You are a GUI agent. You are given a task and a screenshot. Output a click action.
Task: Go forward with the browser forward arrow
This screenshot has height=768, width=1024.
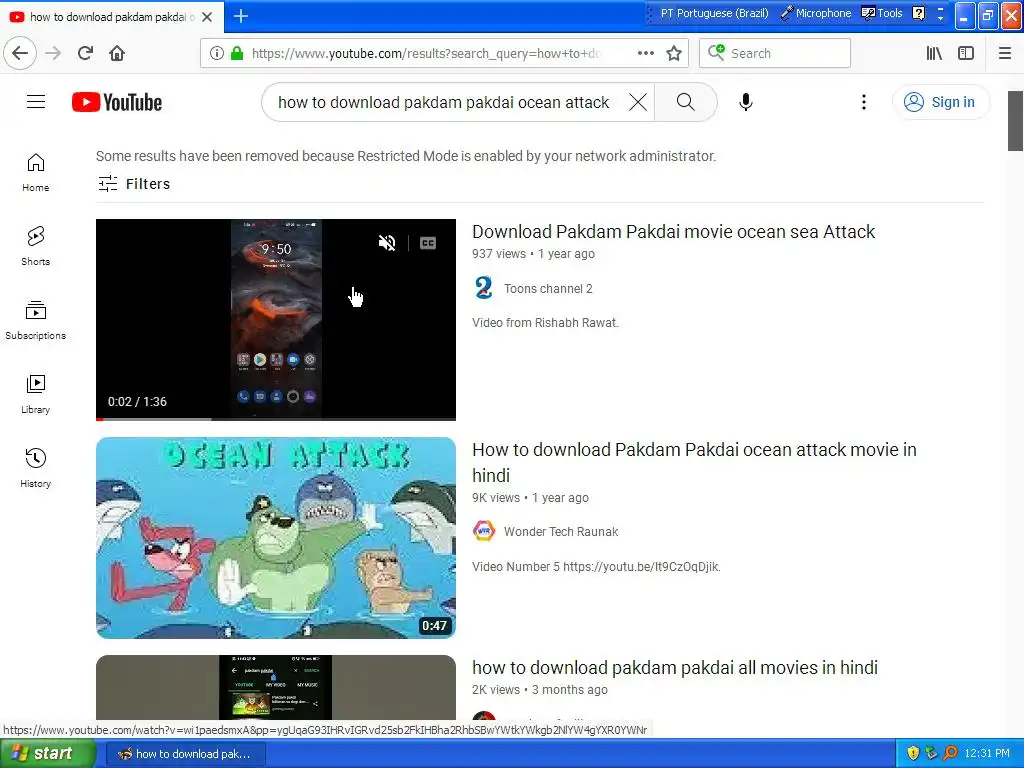point(54,53)
